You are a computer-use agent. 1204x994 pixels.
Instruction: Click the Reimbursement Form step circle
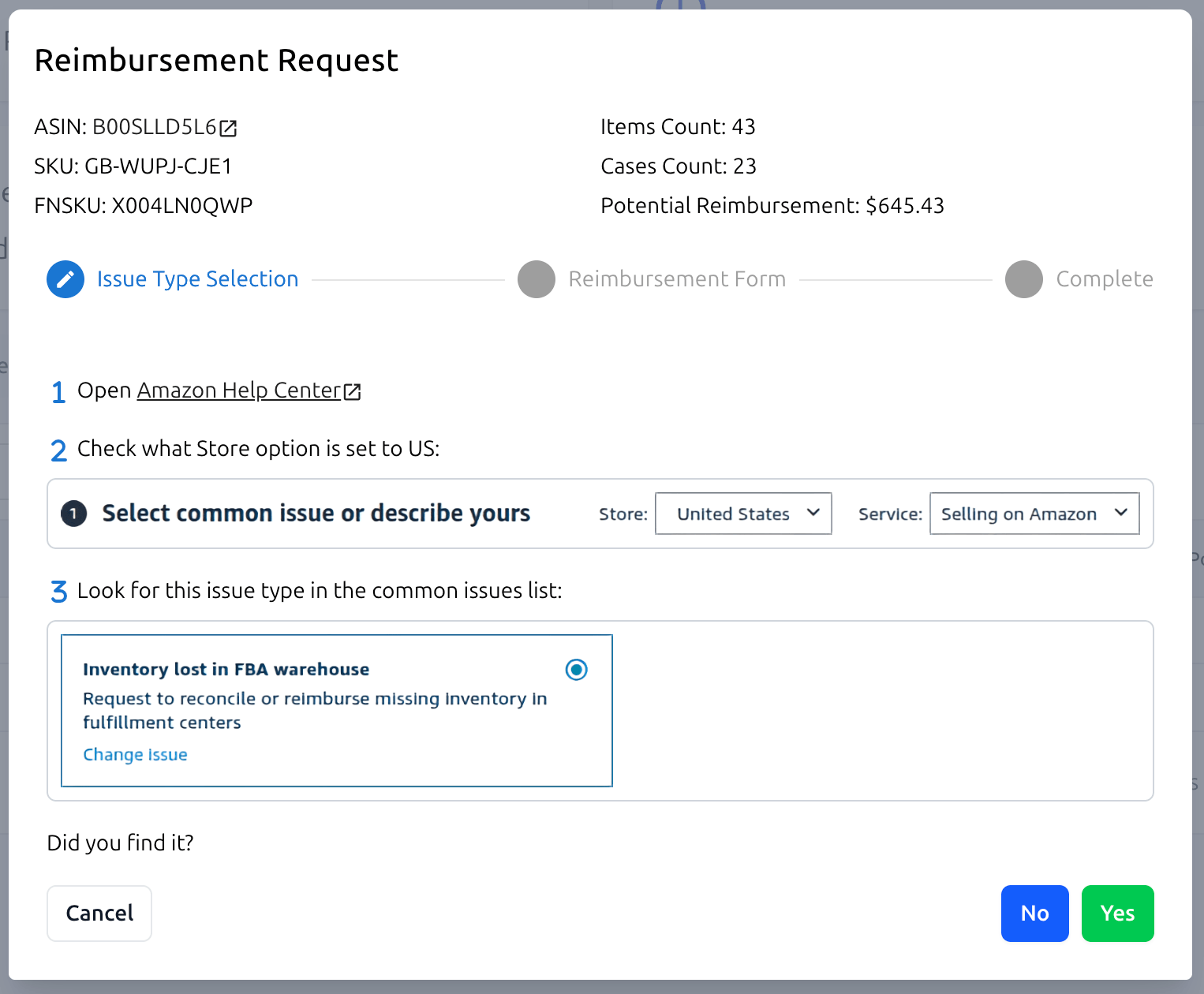pyautogui.click(x=537, y=279)
